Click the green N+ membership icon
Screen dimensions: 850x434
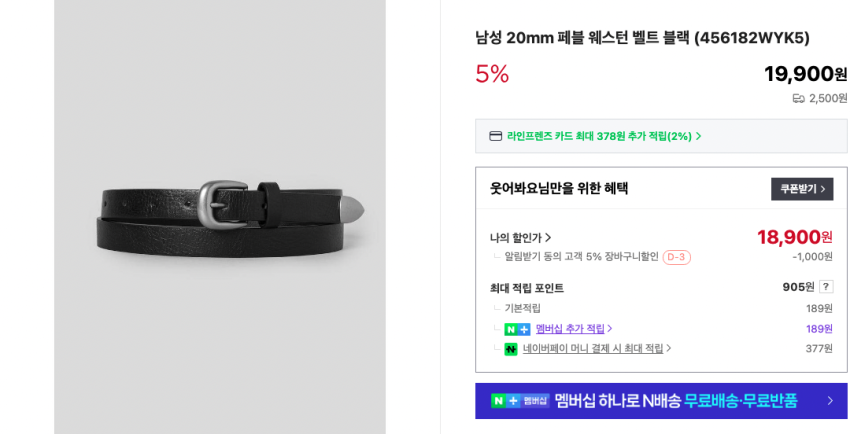(517, 329)
